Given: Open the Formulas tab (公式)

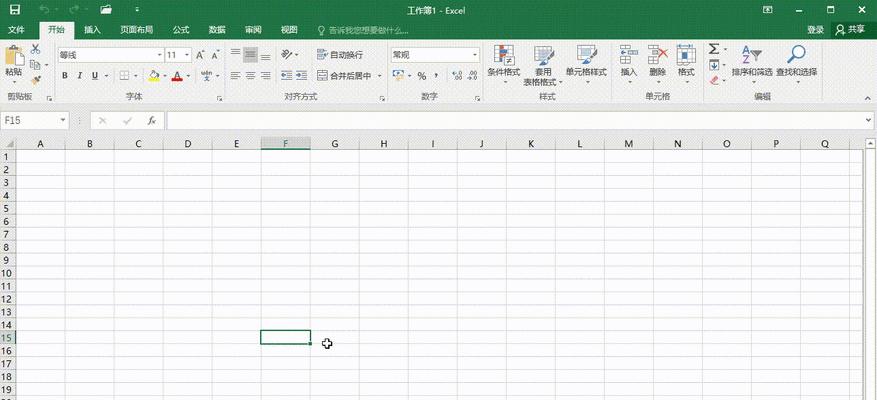Looking at the screenshot, I should tap(181, 30).
